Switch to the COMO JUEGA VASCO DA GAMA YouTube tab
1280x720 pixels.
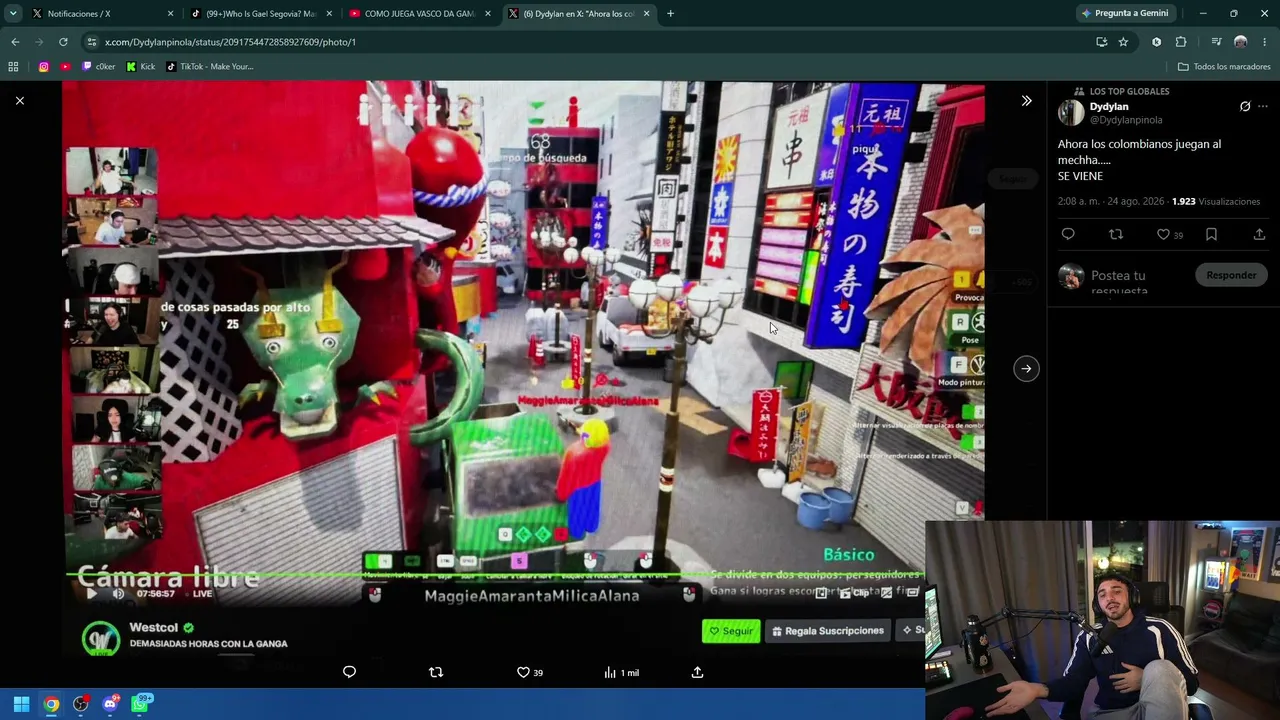pos(418,14)
